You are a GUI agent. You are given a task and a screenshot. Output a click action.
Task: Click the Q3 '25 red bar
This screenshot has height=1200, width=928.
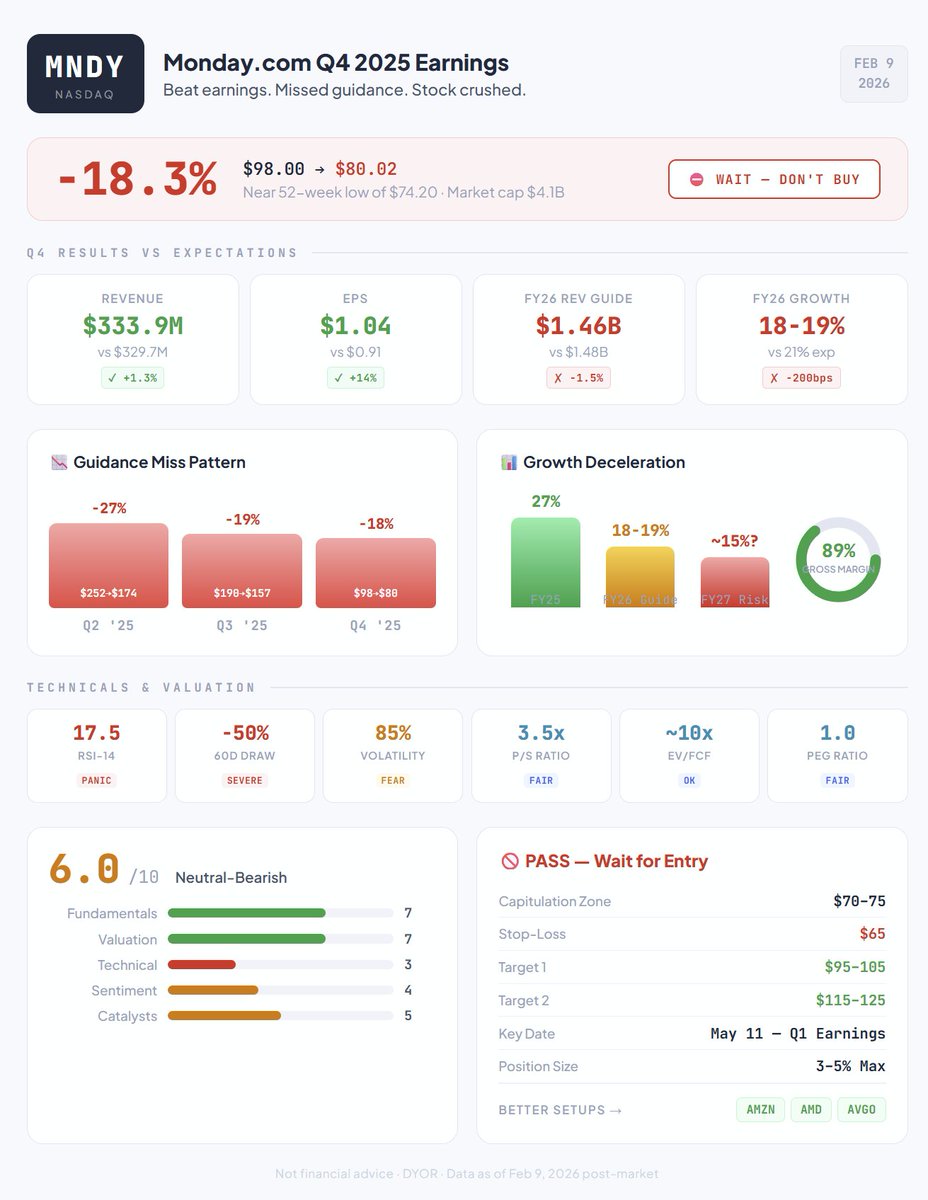click(x=242, y=571)
